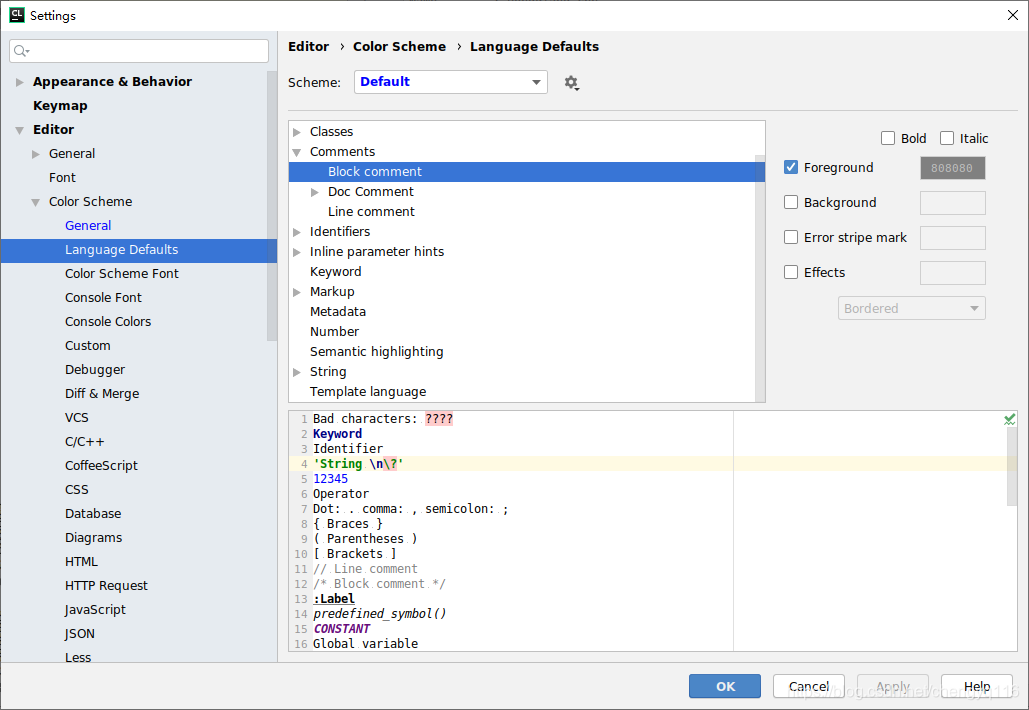This screenshot has height=710, width=1029.
Task: Expand the String category
Action: point(297,372)
